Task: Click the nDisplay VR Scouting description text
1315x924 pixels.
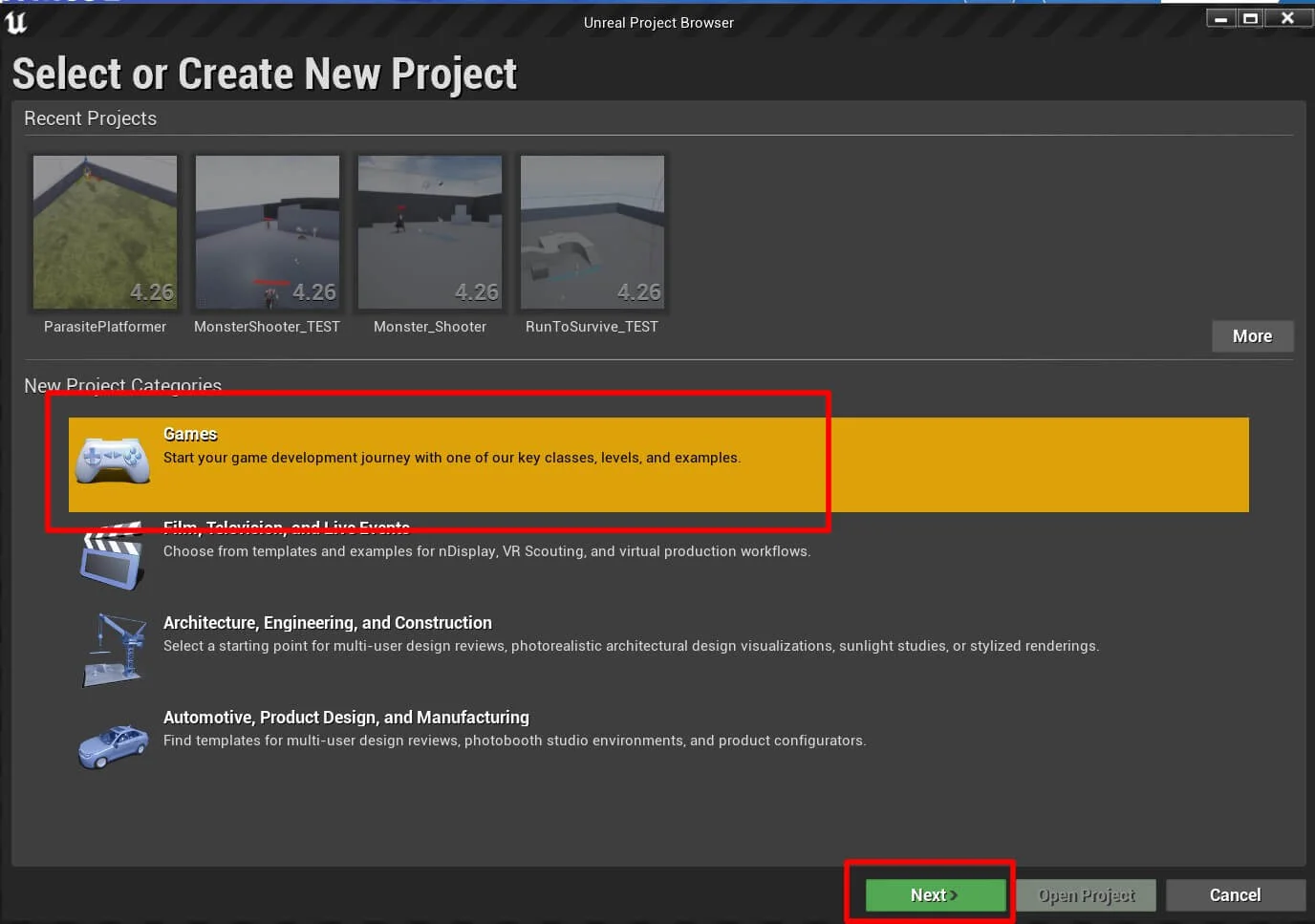Action: (486, 551)
